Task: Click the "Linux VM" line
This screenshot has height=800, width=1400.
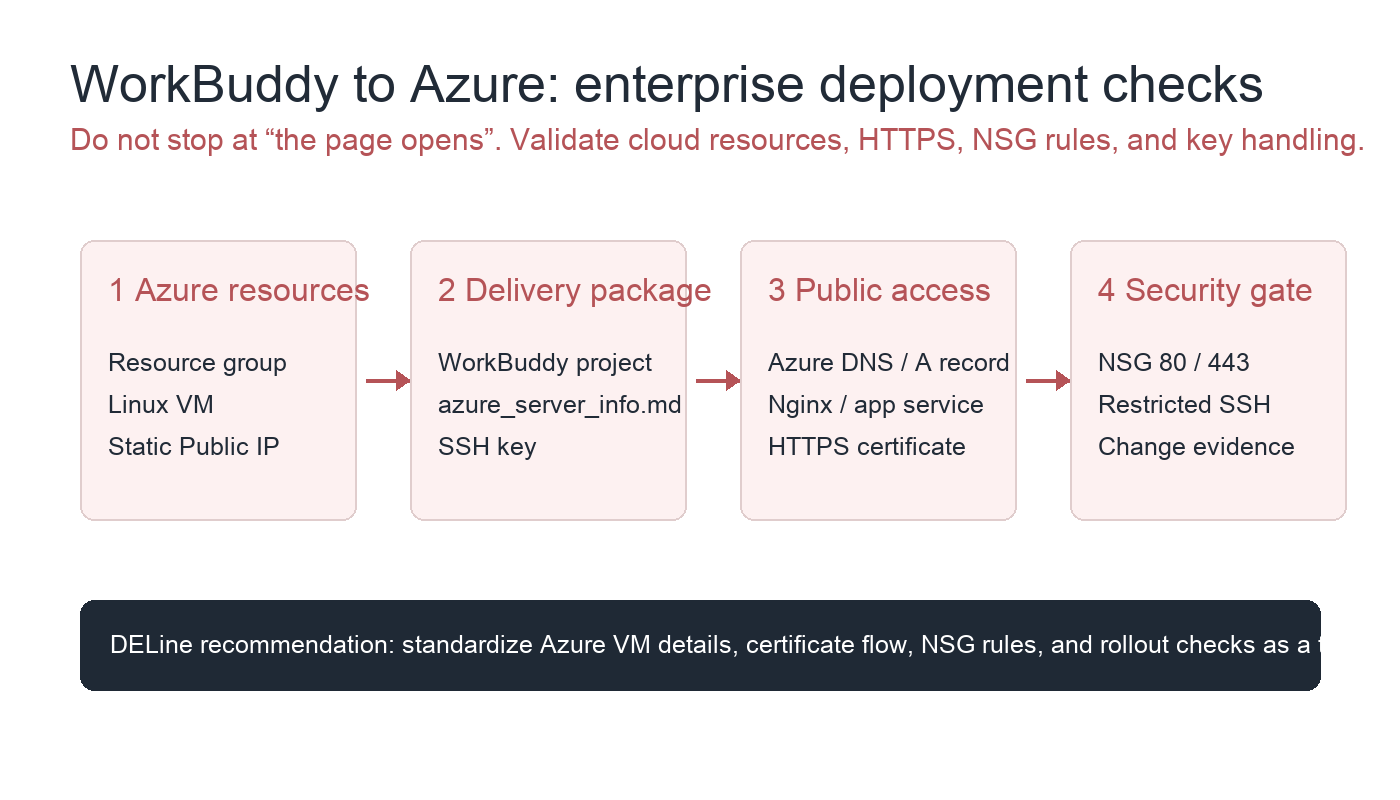Action: click(x=161, y=405)
